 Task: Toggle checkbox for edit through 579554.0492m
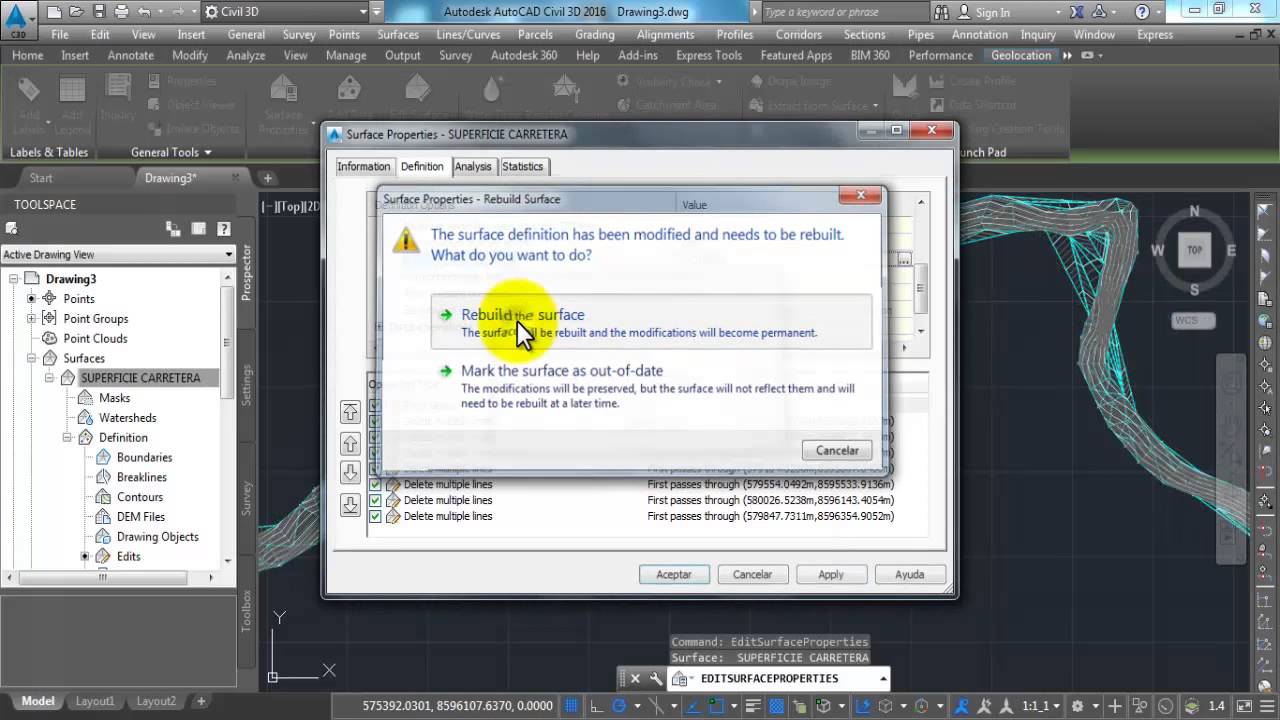376,484
